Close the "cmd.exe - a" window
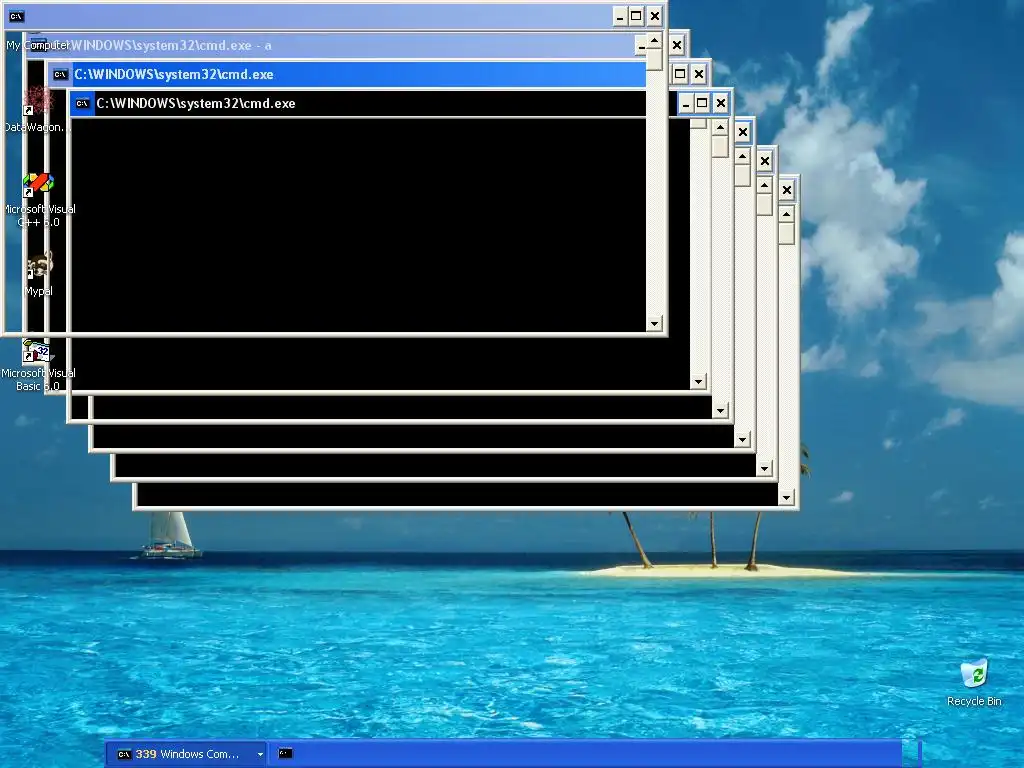 click(x=677, y=45)
